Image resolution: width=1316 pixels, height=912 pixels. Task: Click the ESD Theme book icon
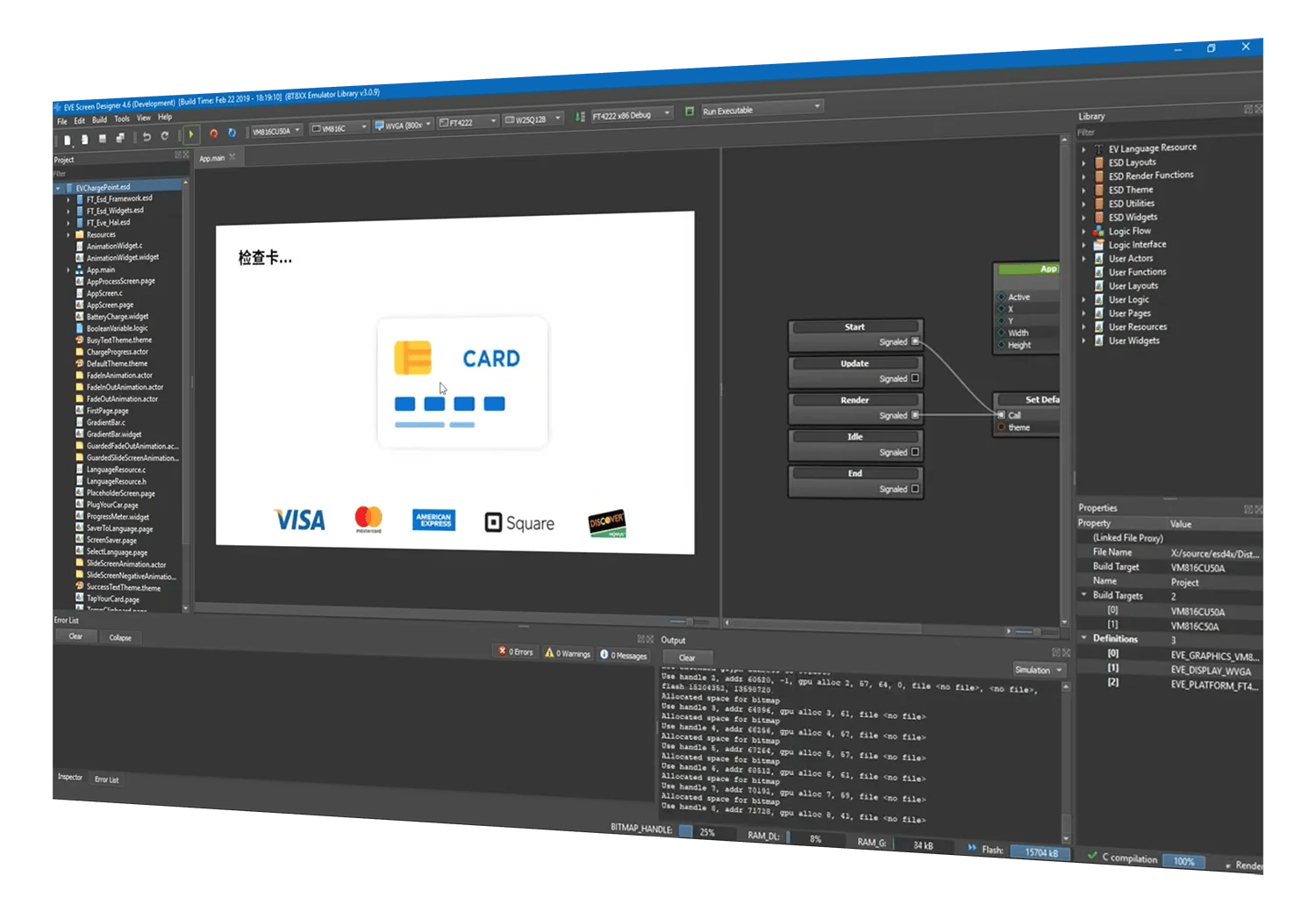[1098, 190]
